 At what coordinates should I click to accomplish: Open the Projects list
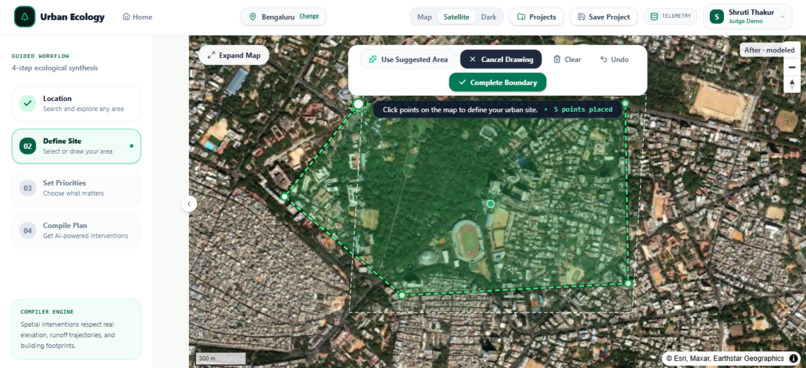[x=537, y=17]
